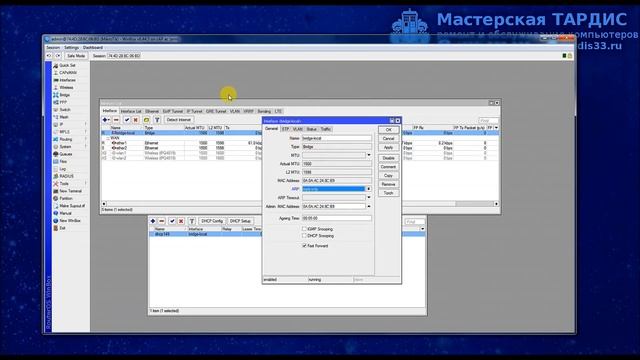640x360 pixels.
Task: Click yellow comment icon in Interface List
Action: click(147, 120)
